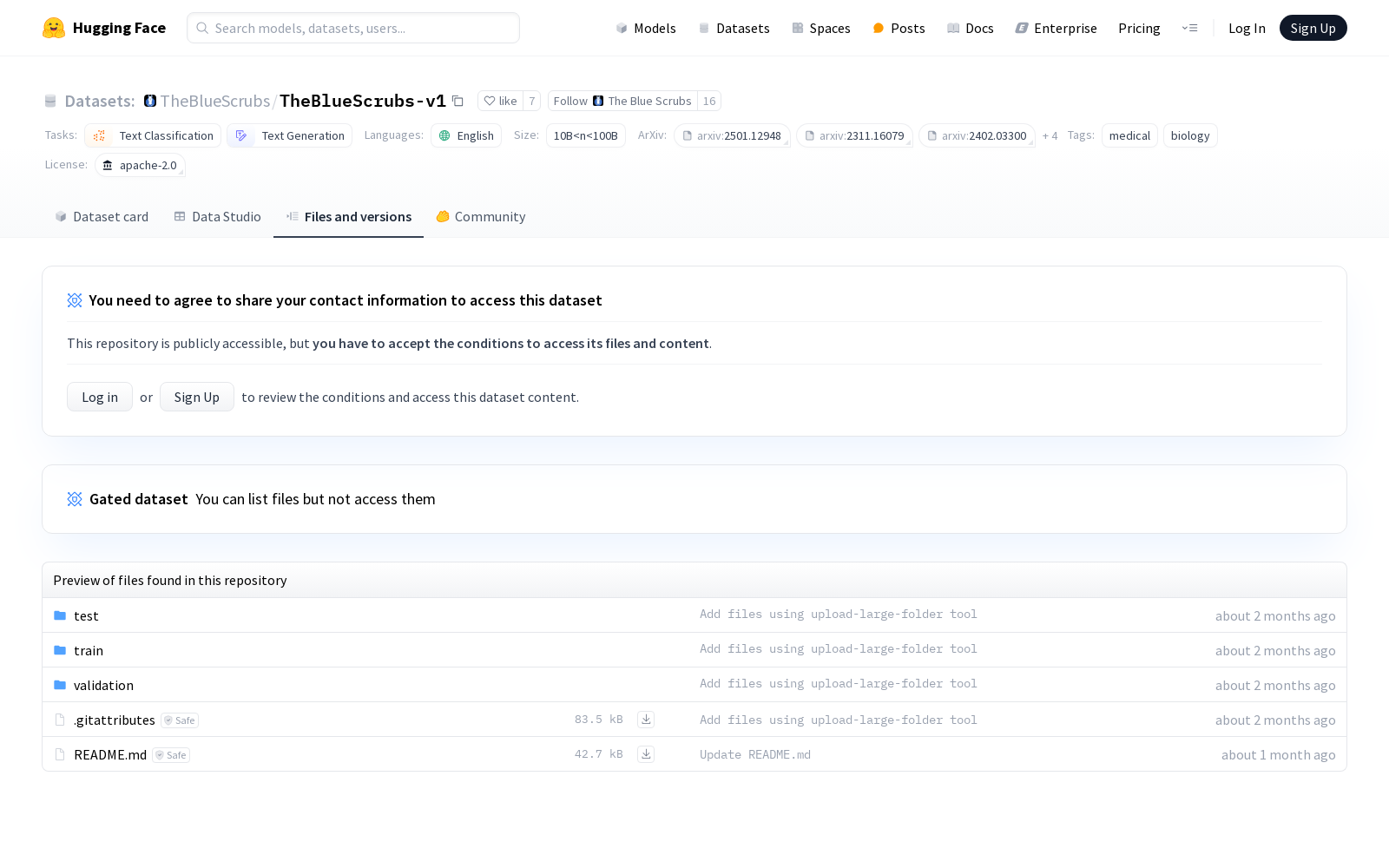View Pricing page
1389x868 pixels.
[1139, 28]
